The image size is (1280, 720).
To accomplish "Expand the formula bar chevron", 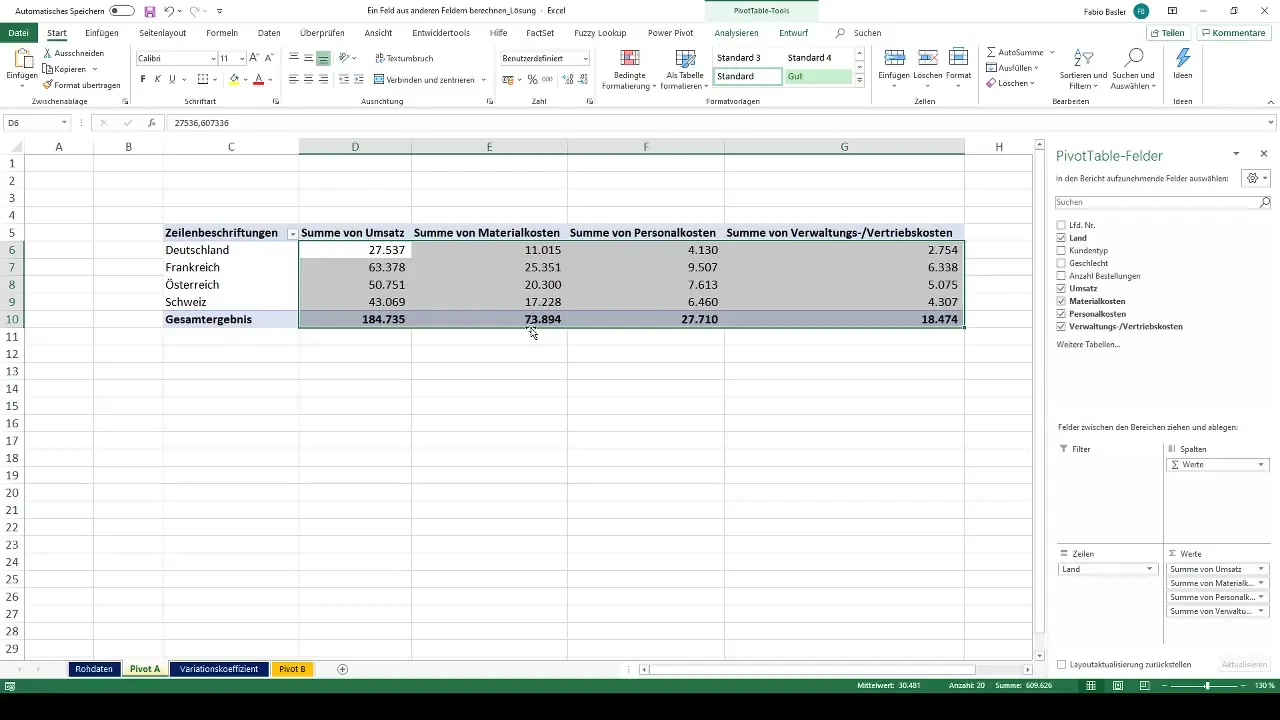I will (1271, 123).
